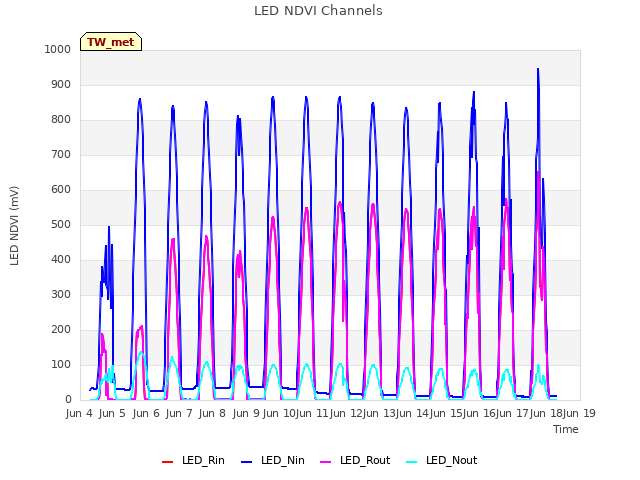Viewport: 640px width, 480px height.
Task: Click the y-axis label LED NDVI (mV)
Action: 14,226
